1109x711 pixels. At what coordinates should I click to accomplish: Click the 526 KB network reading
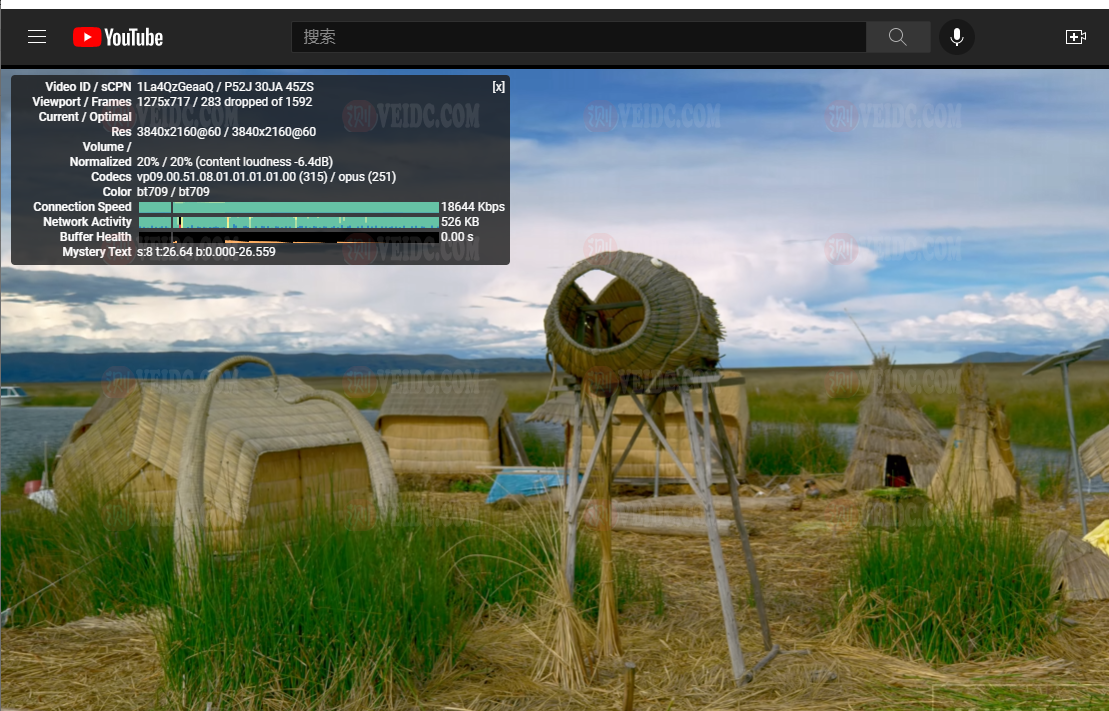click(x=460, y=222)
